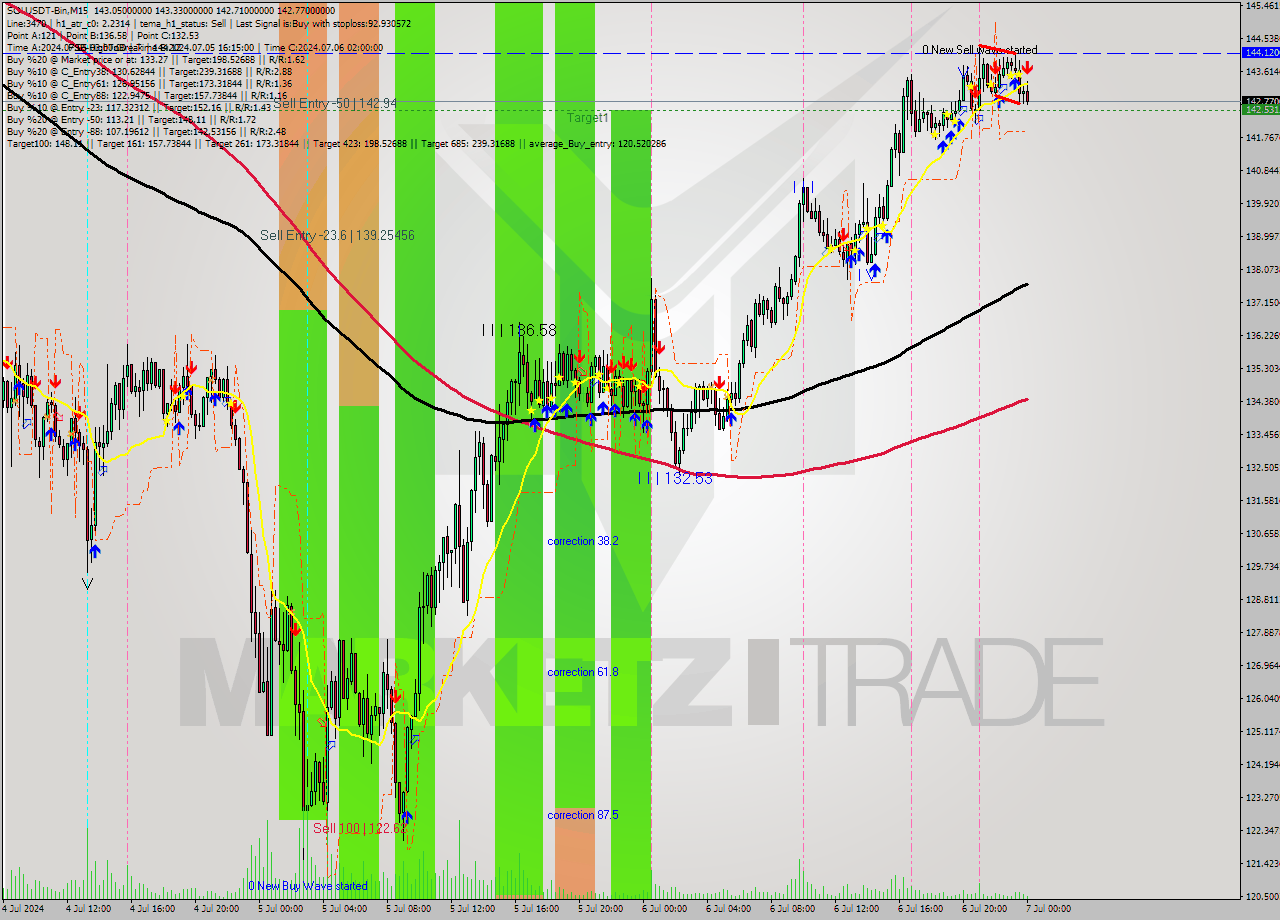
Task: Select the 'correction 61.8' label
Action: coord(583,672)
